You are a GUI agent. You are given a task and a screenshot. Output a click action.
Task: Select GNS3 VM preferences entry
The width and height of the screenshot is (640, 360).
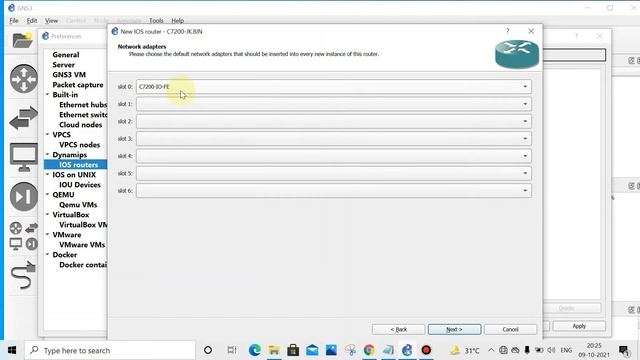tap(69, 75)
